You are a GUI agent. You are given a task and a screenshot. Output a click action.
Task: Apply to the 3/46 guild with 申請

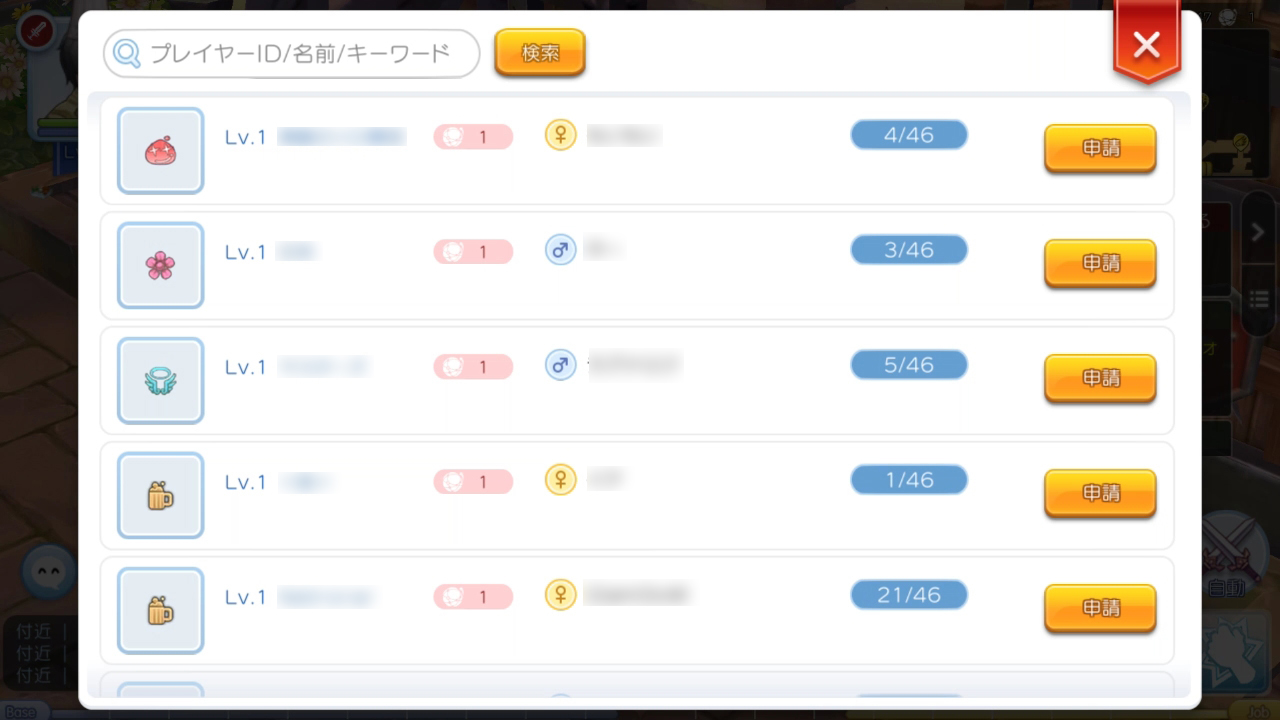click(1100, 263)
